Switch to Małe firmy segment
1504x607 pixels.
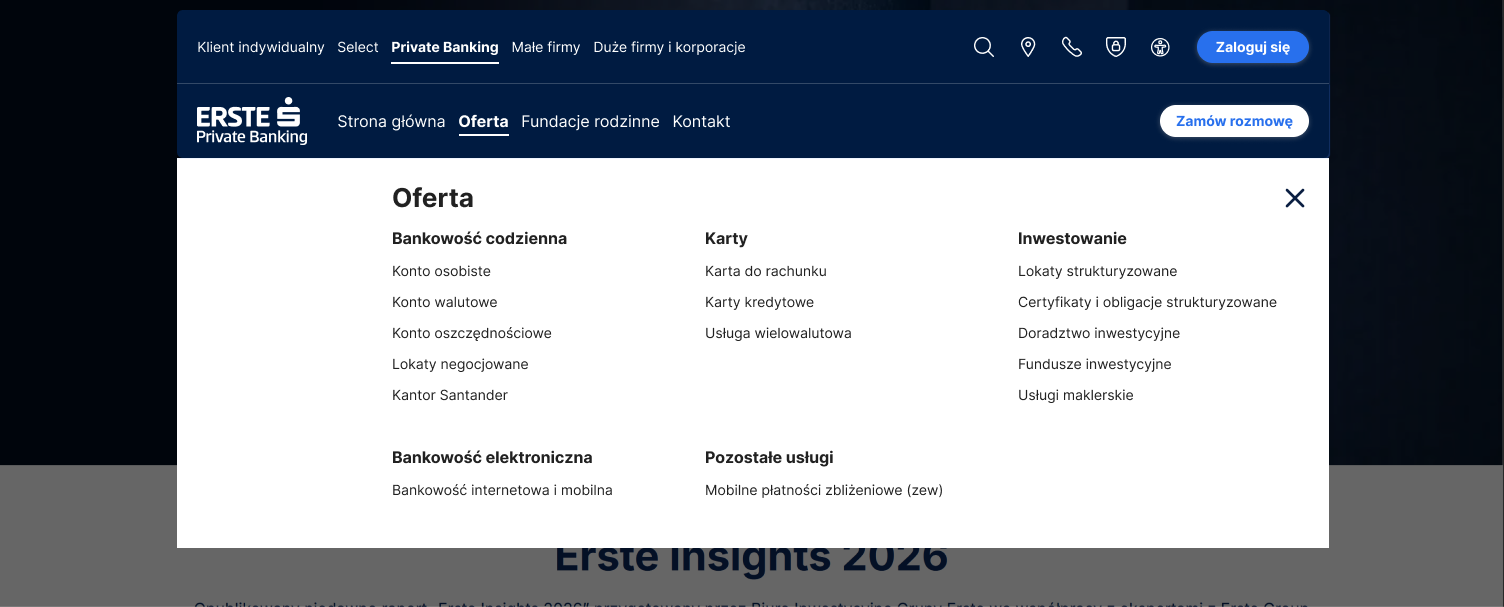click(546, 47)
